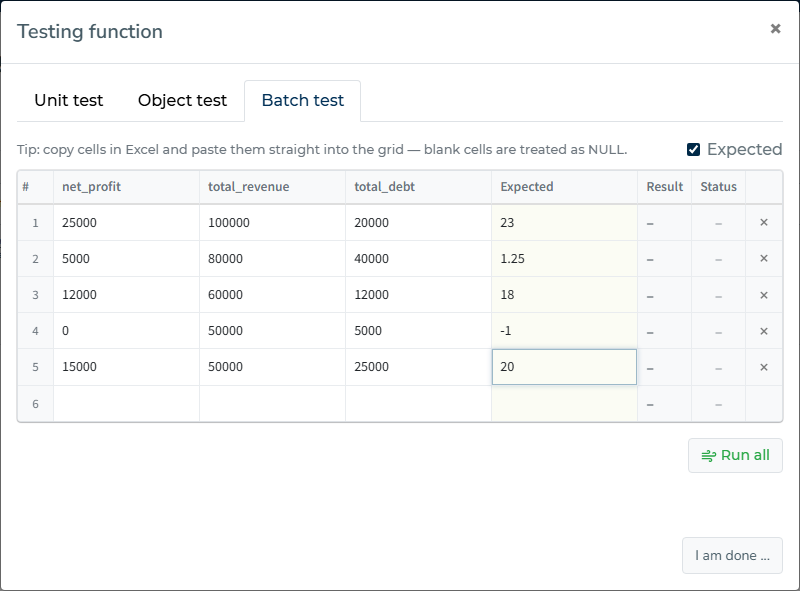Select the Batch test tab

coord(303,101)
